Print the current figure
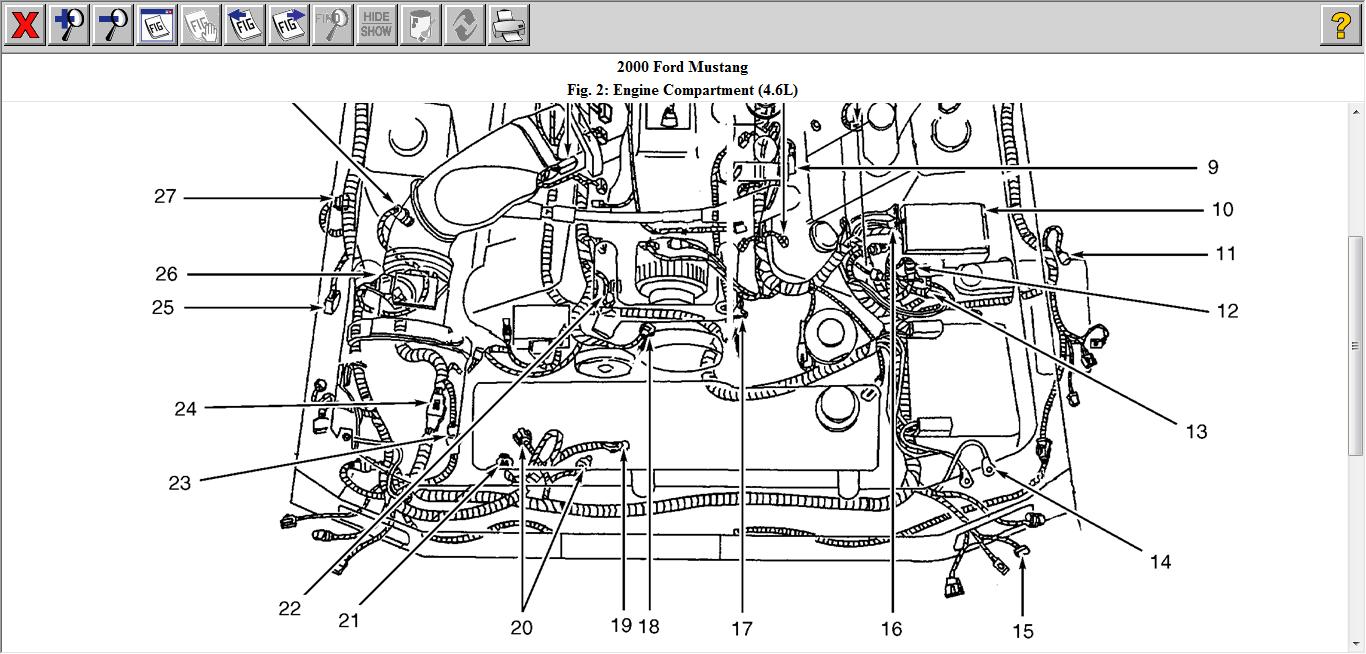The image size is (1366, 654). point(509,25)
